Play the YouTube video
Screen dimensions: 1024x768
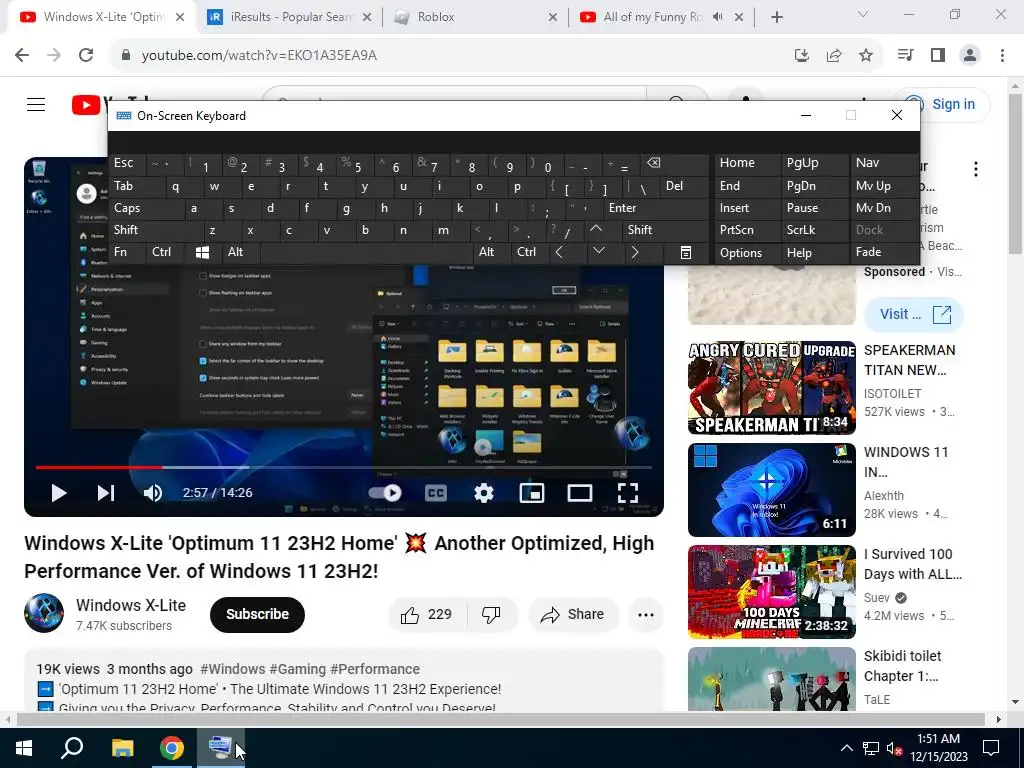[59, 493]
